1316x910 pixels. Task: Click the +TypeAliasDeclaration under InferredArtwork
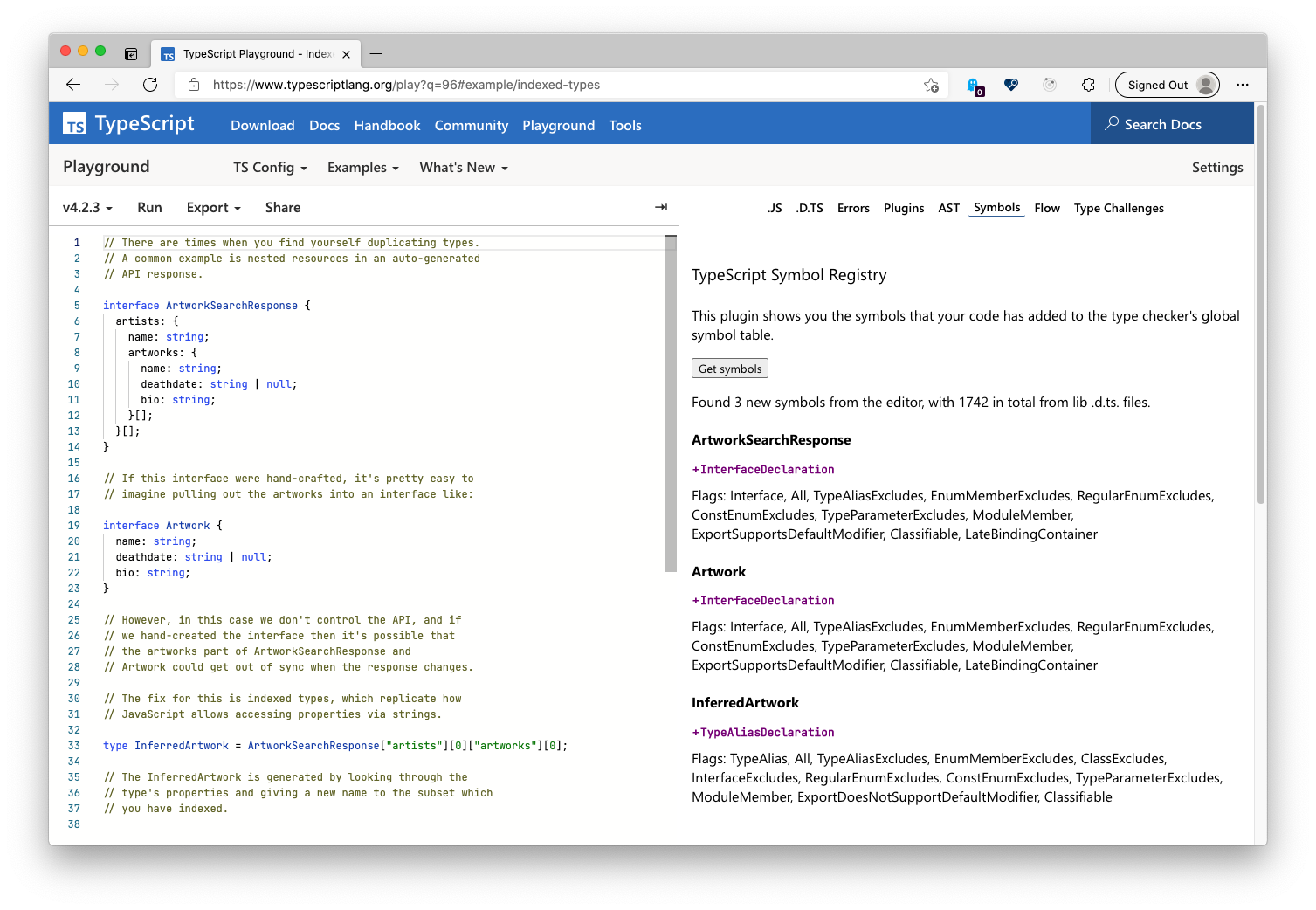[x=763, y=733]
